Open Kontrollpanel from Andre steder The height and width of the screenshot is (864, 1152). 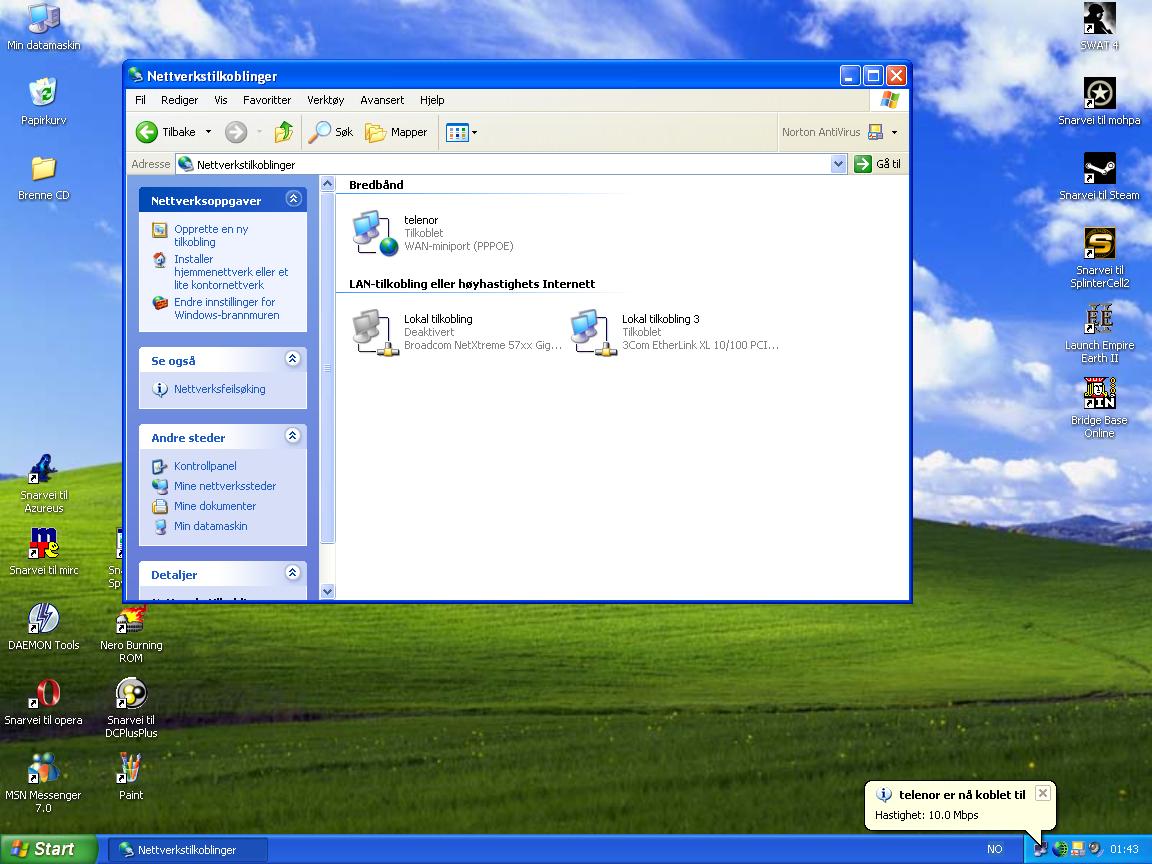205,467
